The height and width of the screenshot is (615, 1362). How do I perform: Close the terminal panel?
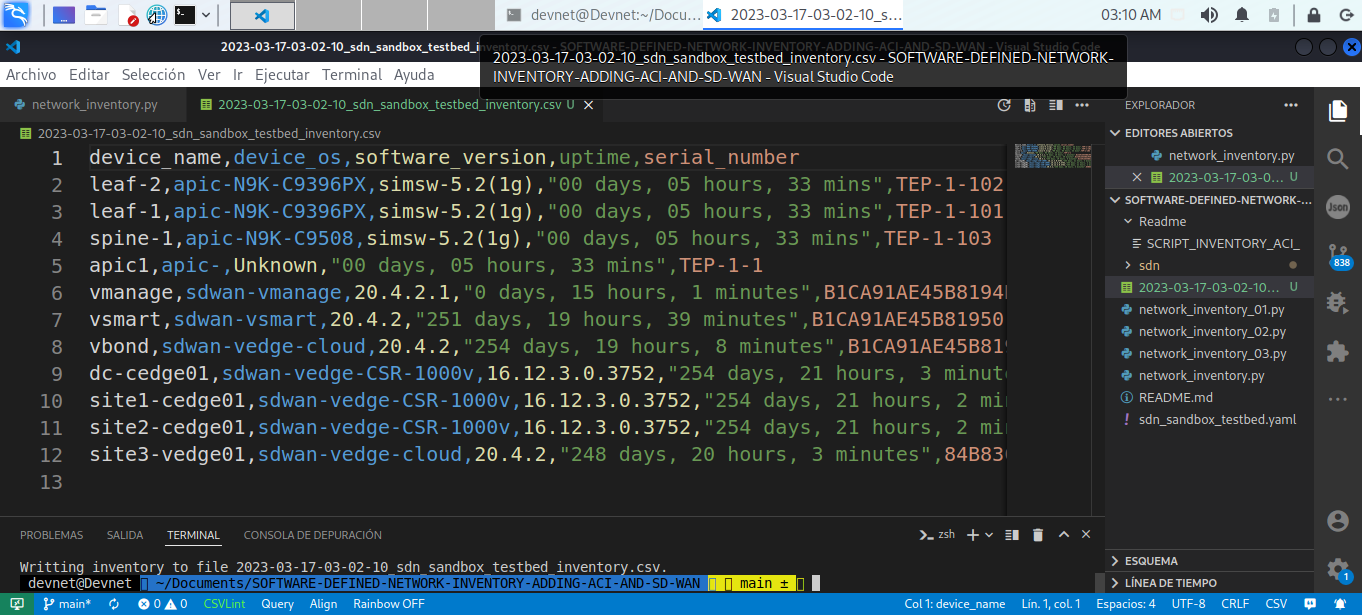1087,535
